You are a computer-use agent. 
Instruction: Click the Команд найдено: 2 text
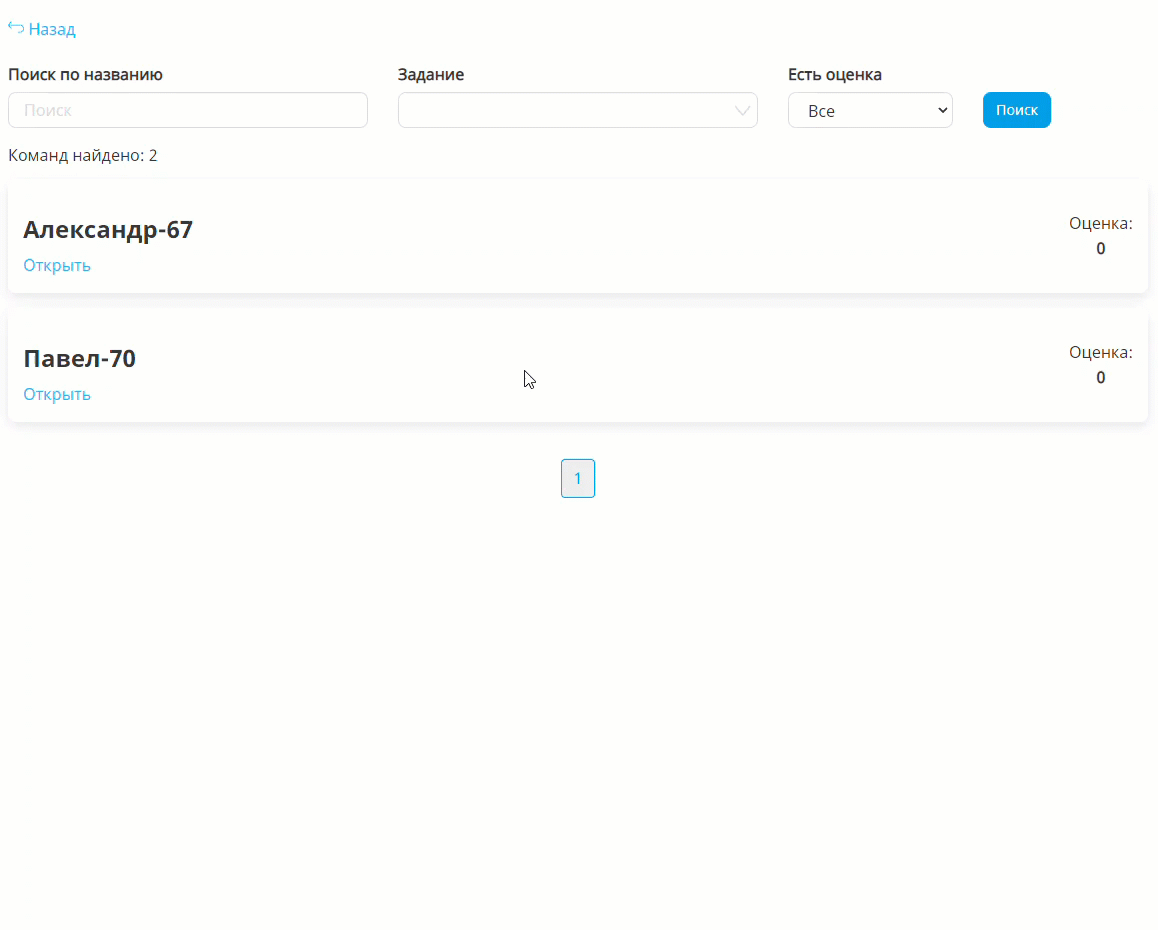[83, 156]
